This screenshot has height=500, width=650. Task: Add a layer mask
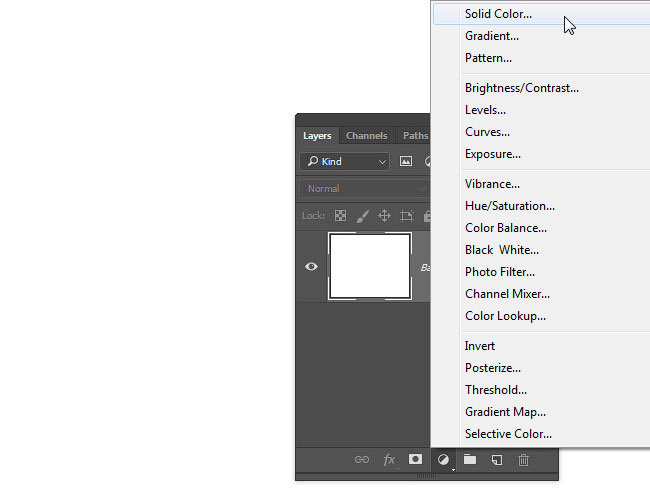click(x=415, y=459)
